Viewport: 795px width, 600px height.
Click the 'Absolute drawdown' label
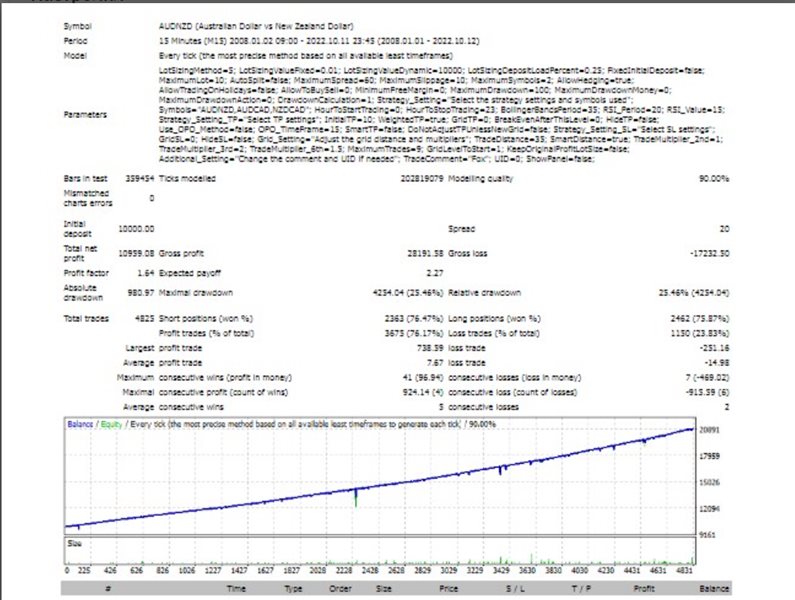(x=83, y=293)
